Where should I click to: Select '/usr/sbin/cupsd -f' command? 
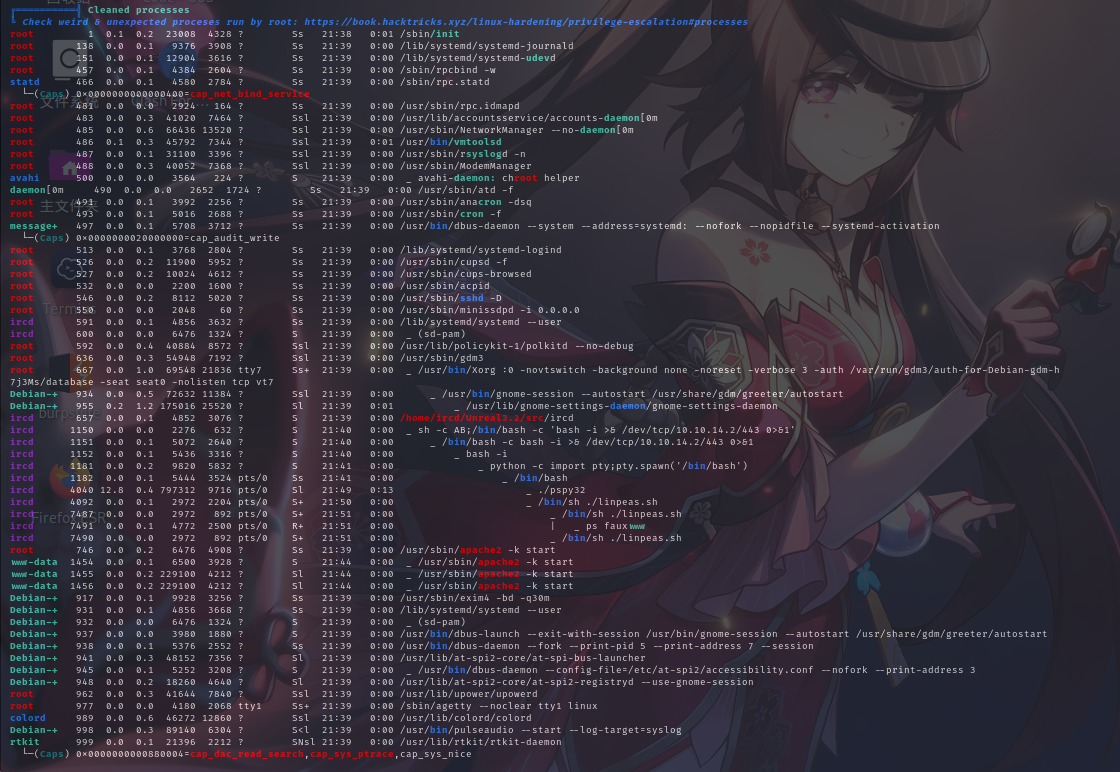(454, 263)
